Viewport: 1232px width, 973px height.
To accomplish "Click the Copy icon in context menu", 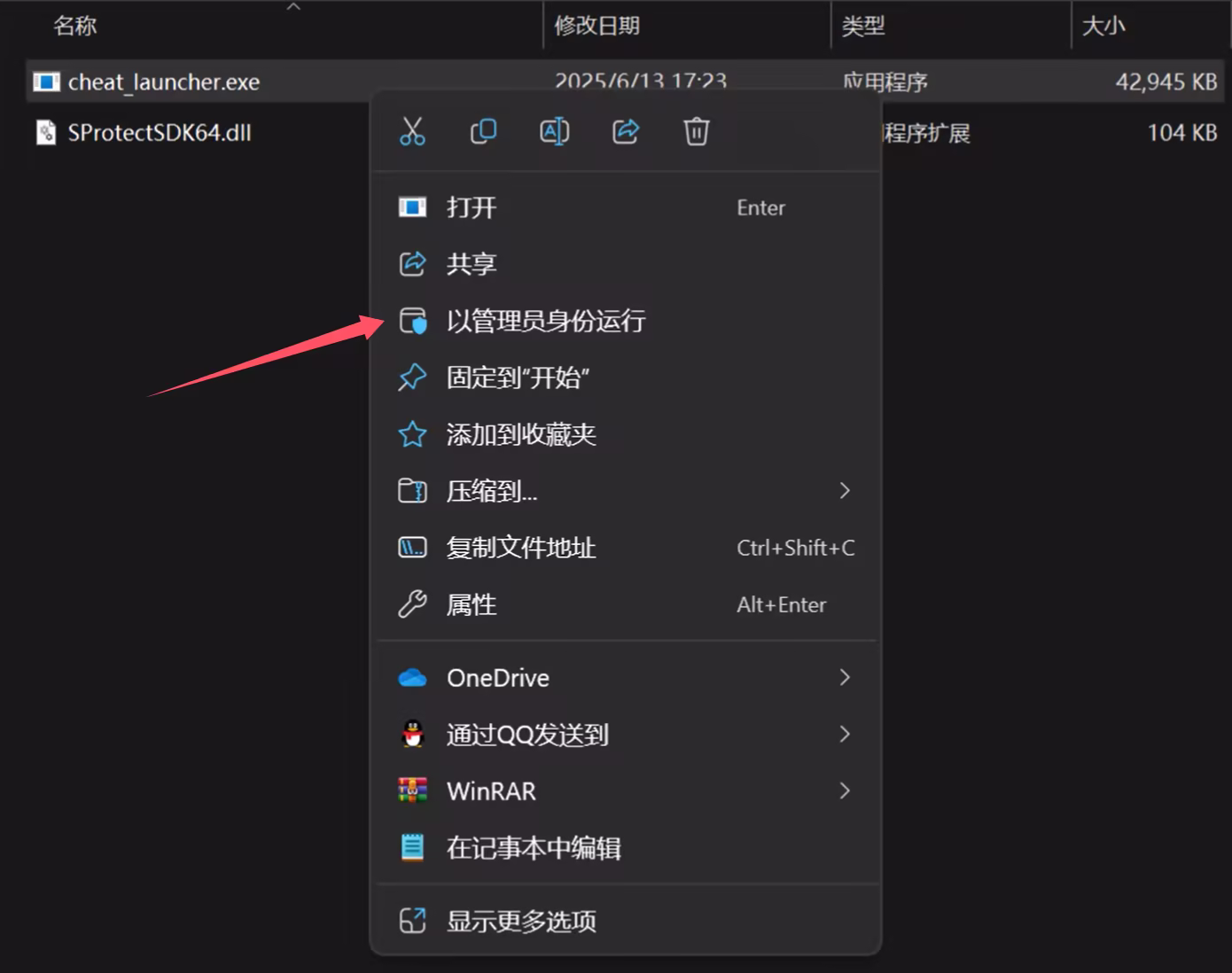I will click(483, 131).
